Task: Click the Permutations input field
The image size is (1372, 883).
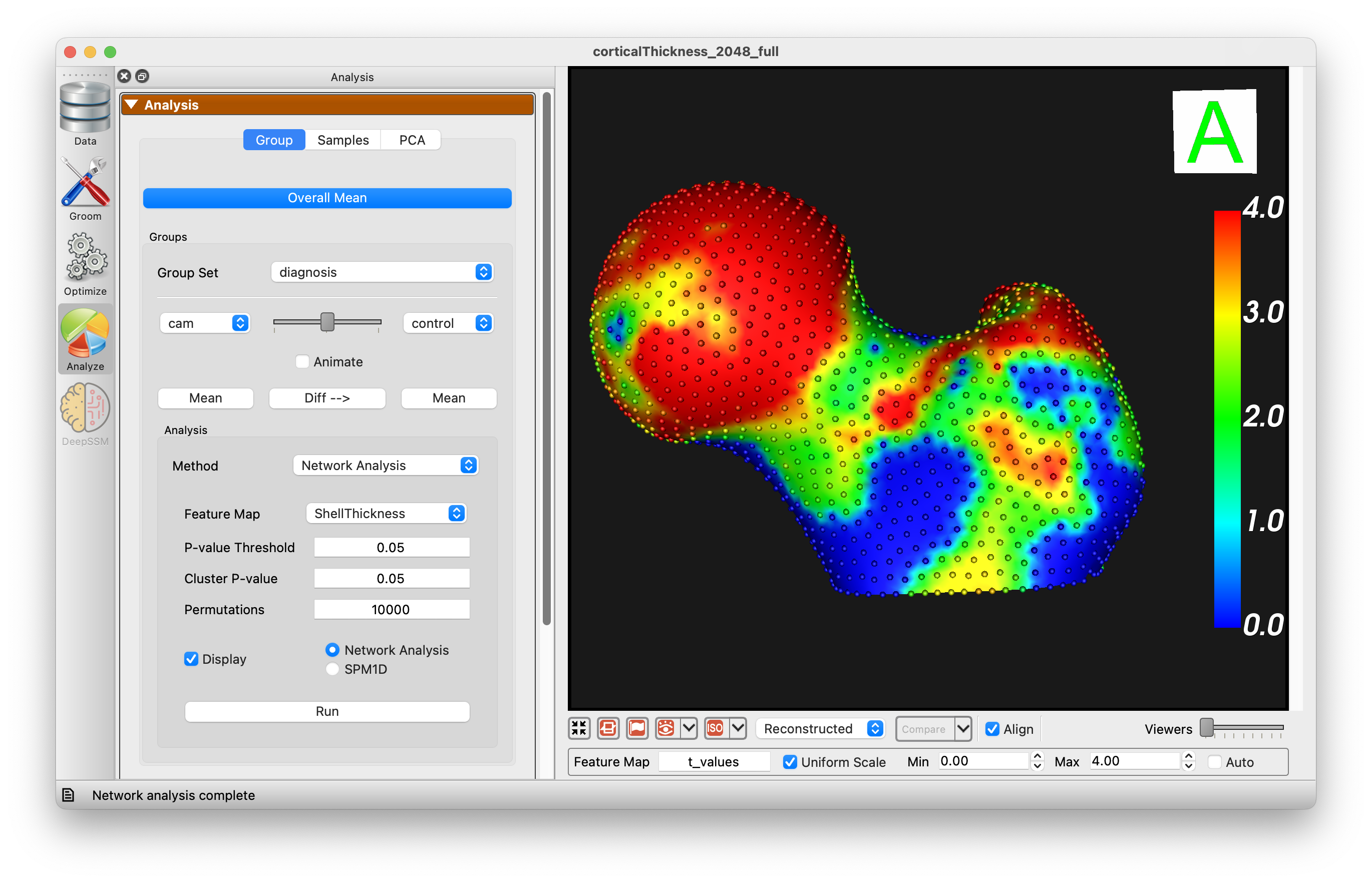Action: 391,610
